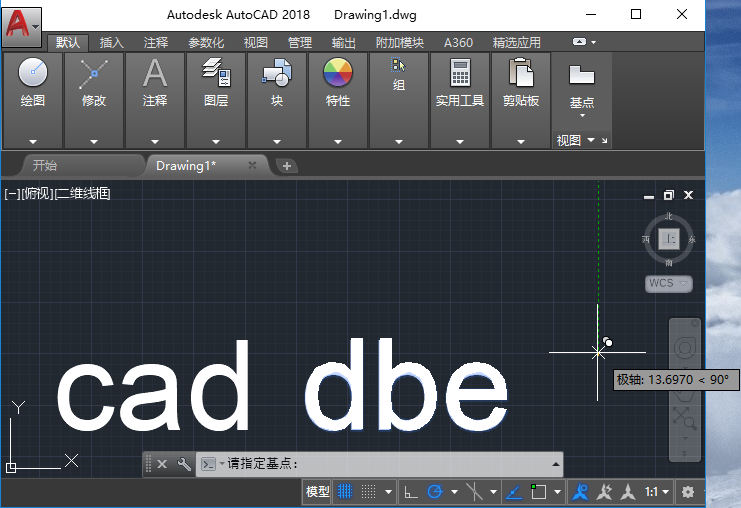Open the isometric drafting dropdown arrow
This screenshot has height=508, width=741.
pyautogui.click(x=493, y=492)
